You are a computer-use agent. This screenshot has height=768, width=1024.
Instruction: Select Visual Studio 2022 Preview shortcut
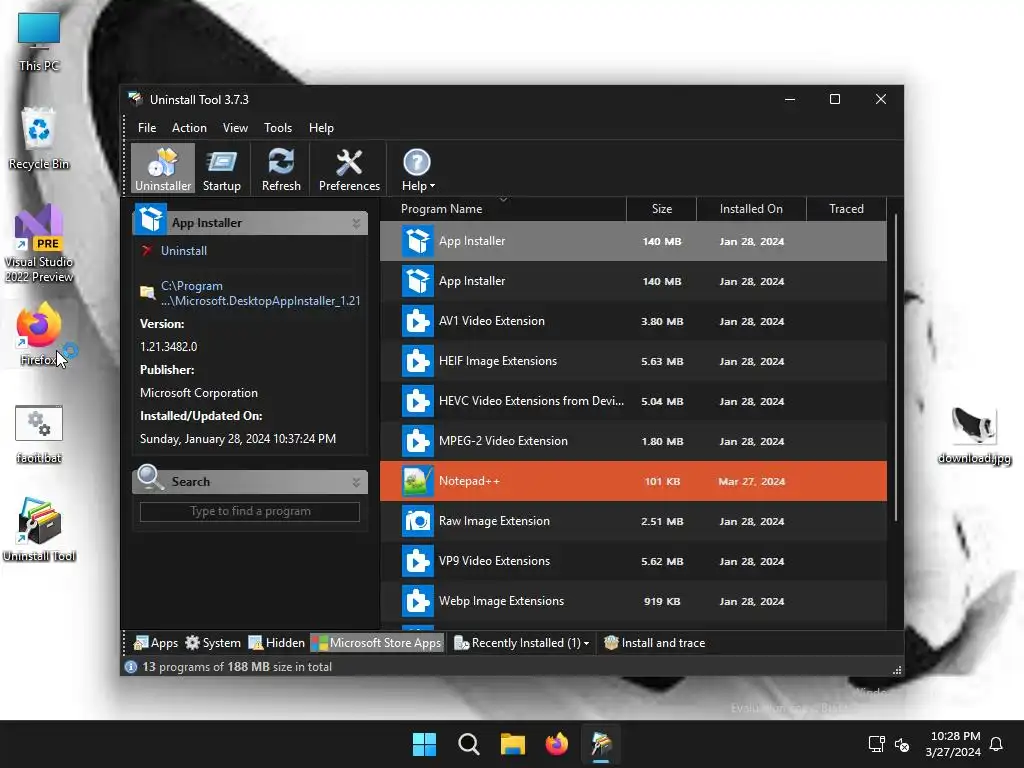point(39,244)
